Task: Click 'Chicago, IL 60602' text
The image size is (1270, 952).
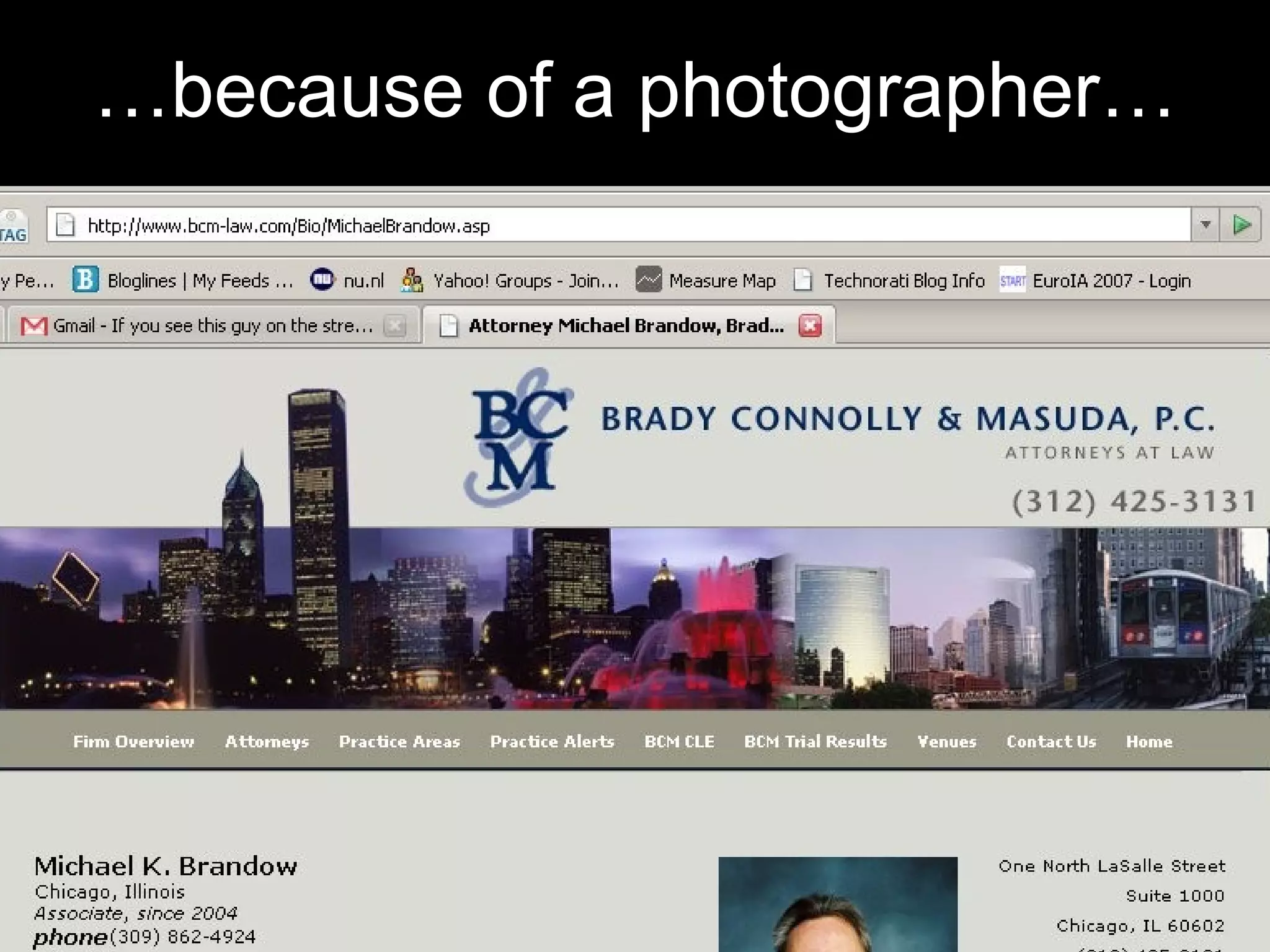Action: pyautogui.click(x=1140, y=925)
